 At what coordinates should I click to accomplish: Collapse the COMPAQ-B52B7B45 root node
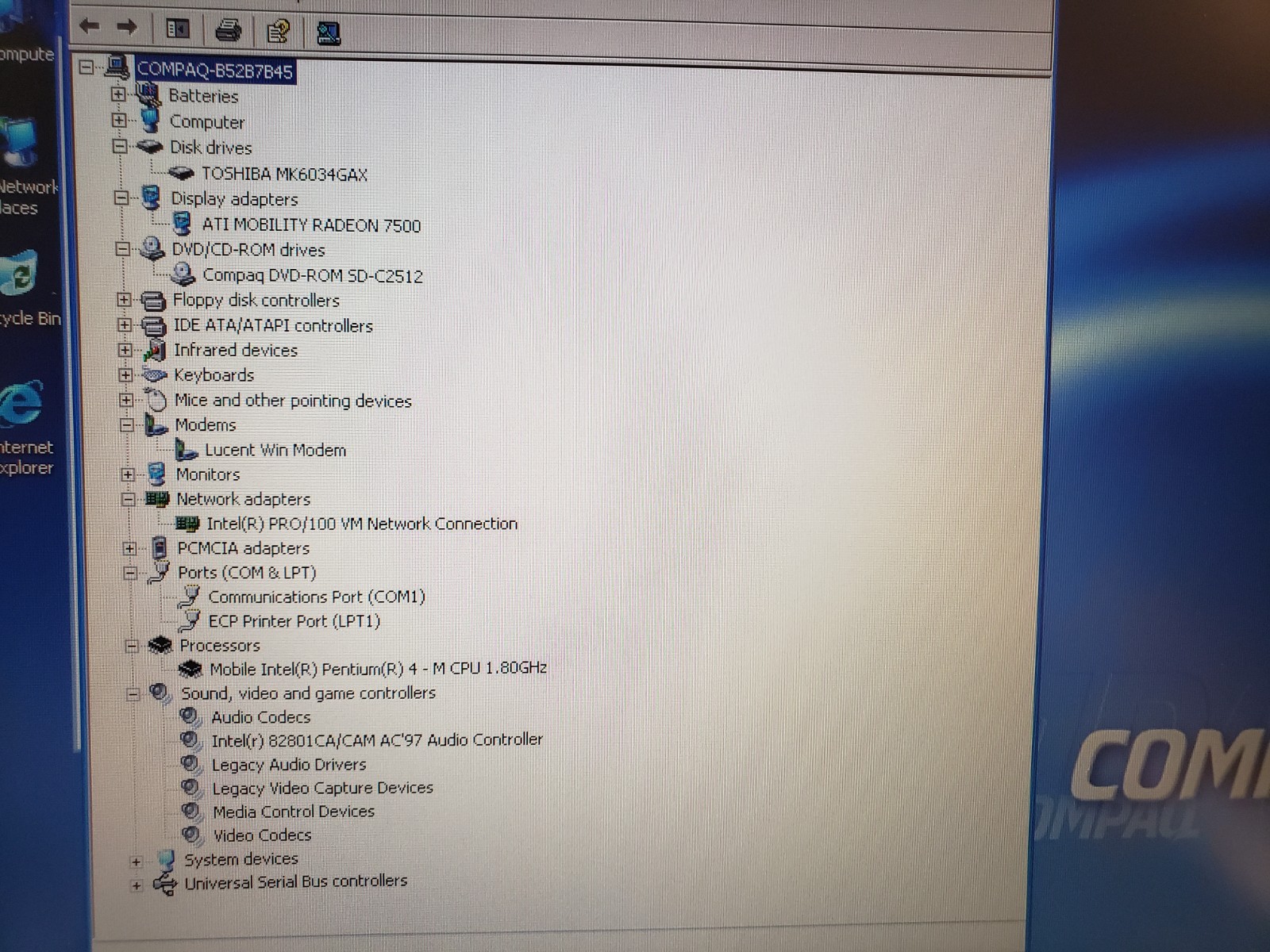[87, 68]
